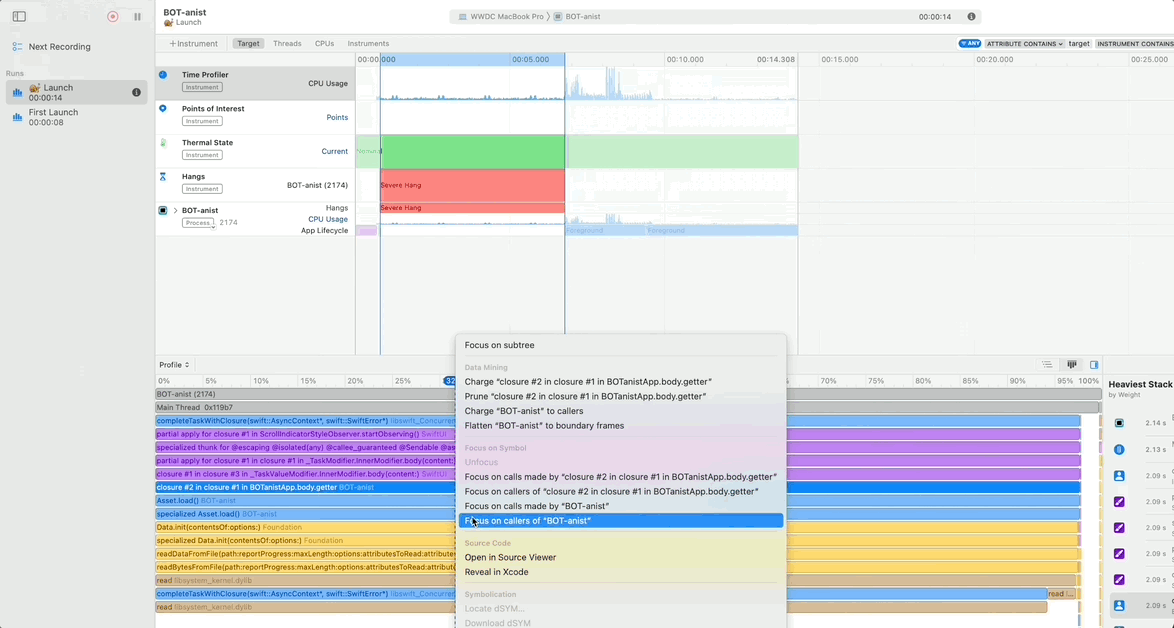Click the 00:10.000 mark on time ruler
1174x628 pixels.
point(685,59)
